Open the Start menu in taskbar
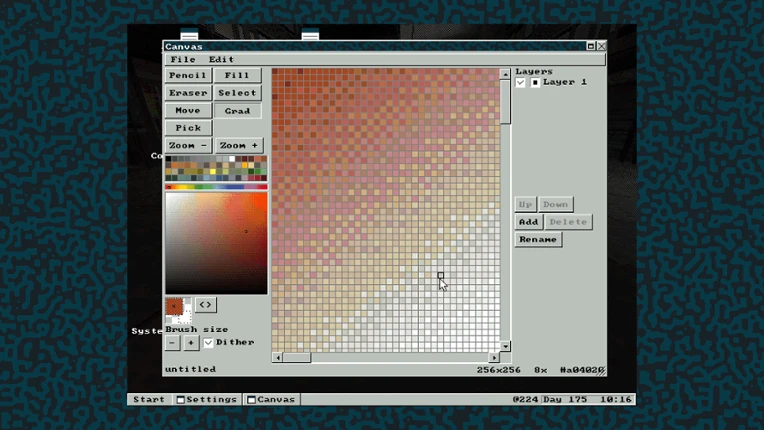 pyautogui.click(x=149, y=399)
